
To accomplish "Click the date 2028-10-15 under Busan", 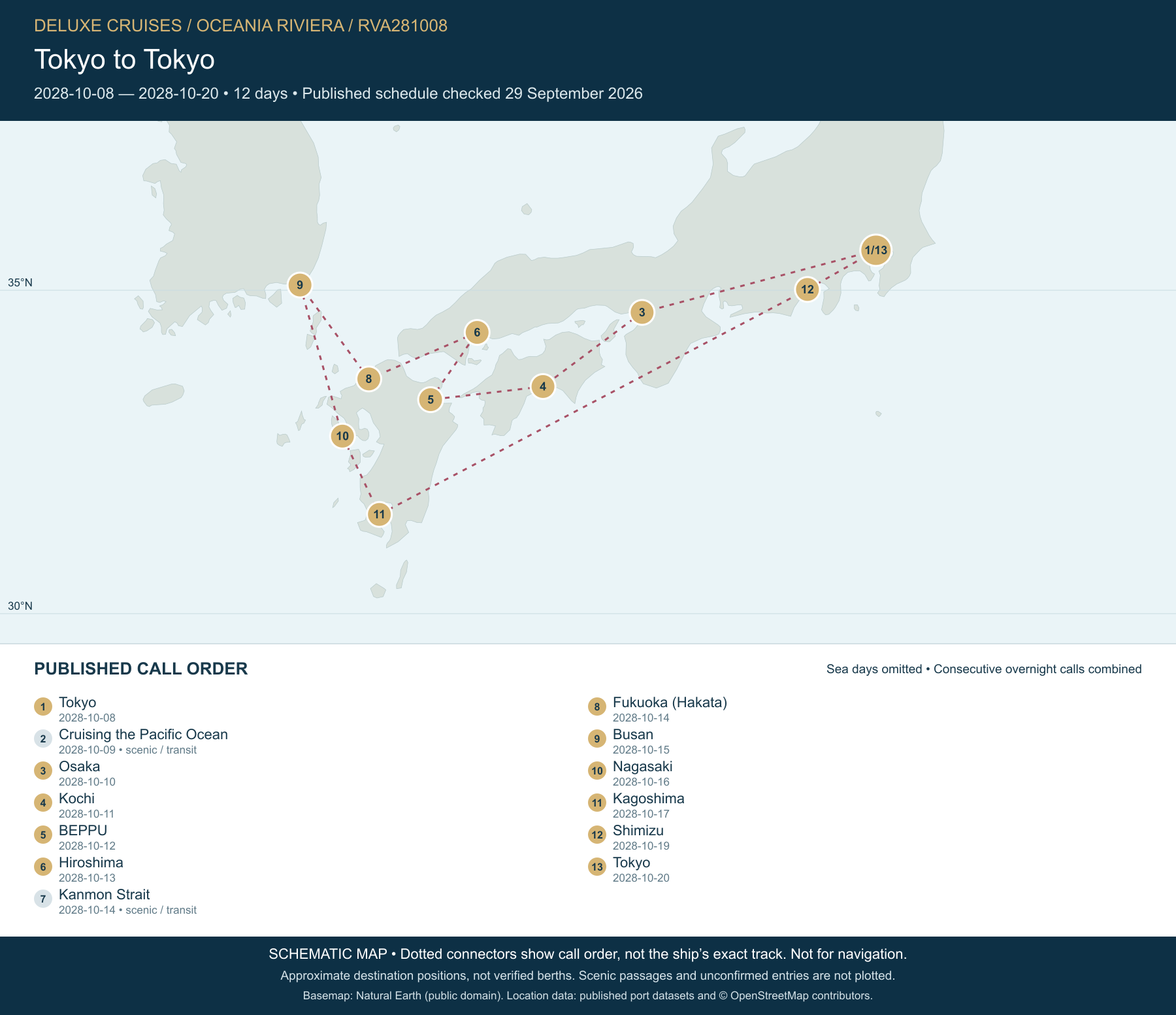I will pyautogui.click(x=641, y=750).
